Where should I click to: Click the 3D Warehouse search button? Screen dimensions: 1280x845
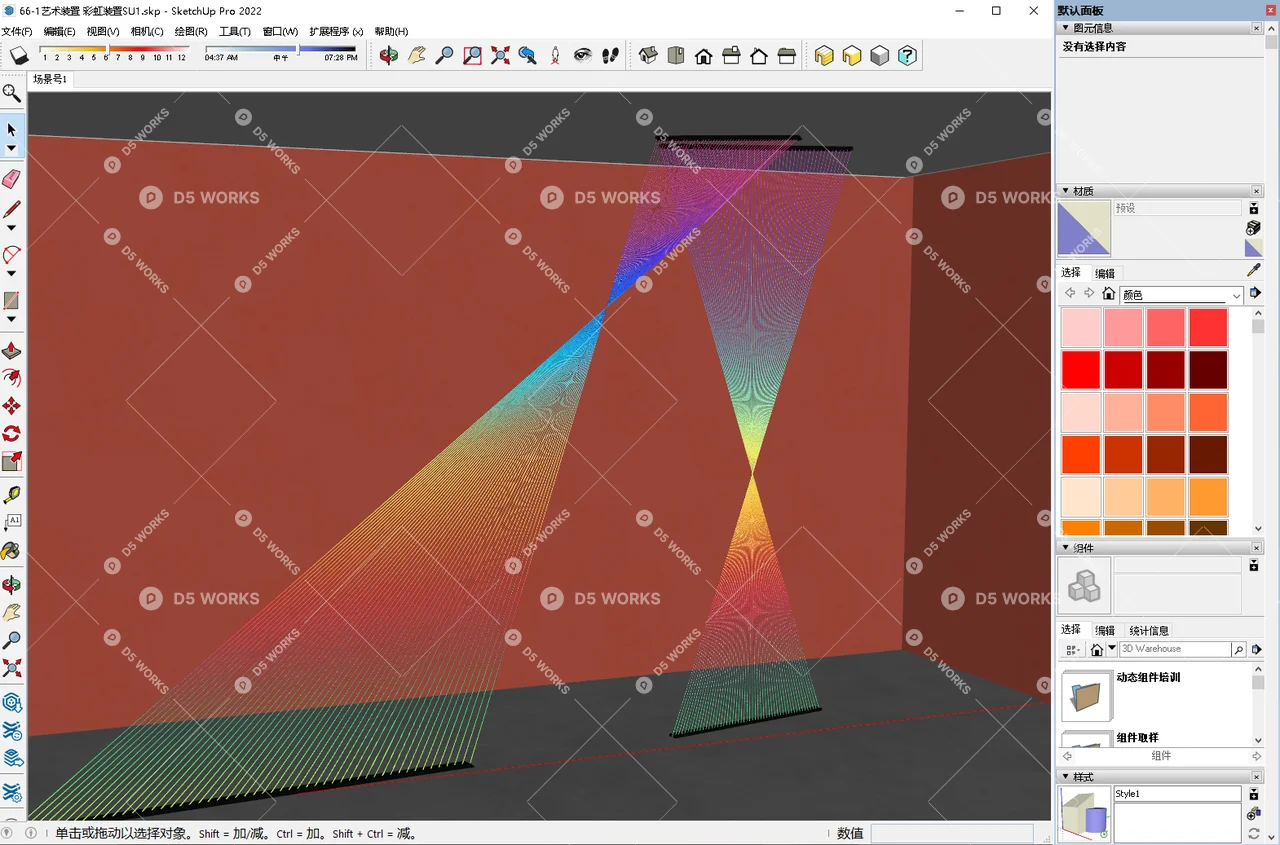[1238, 650]
